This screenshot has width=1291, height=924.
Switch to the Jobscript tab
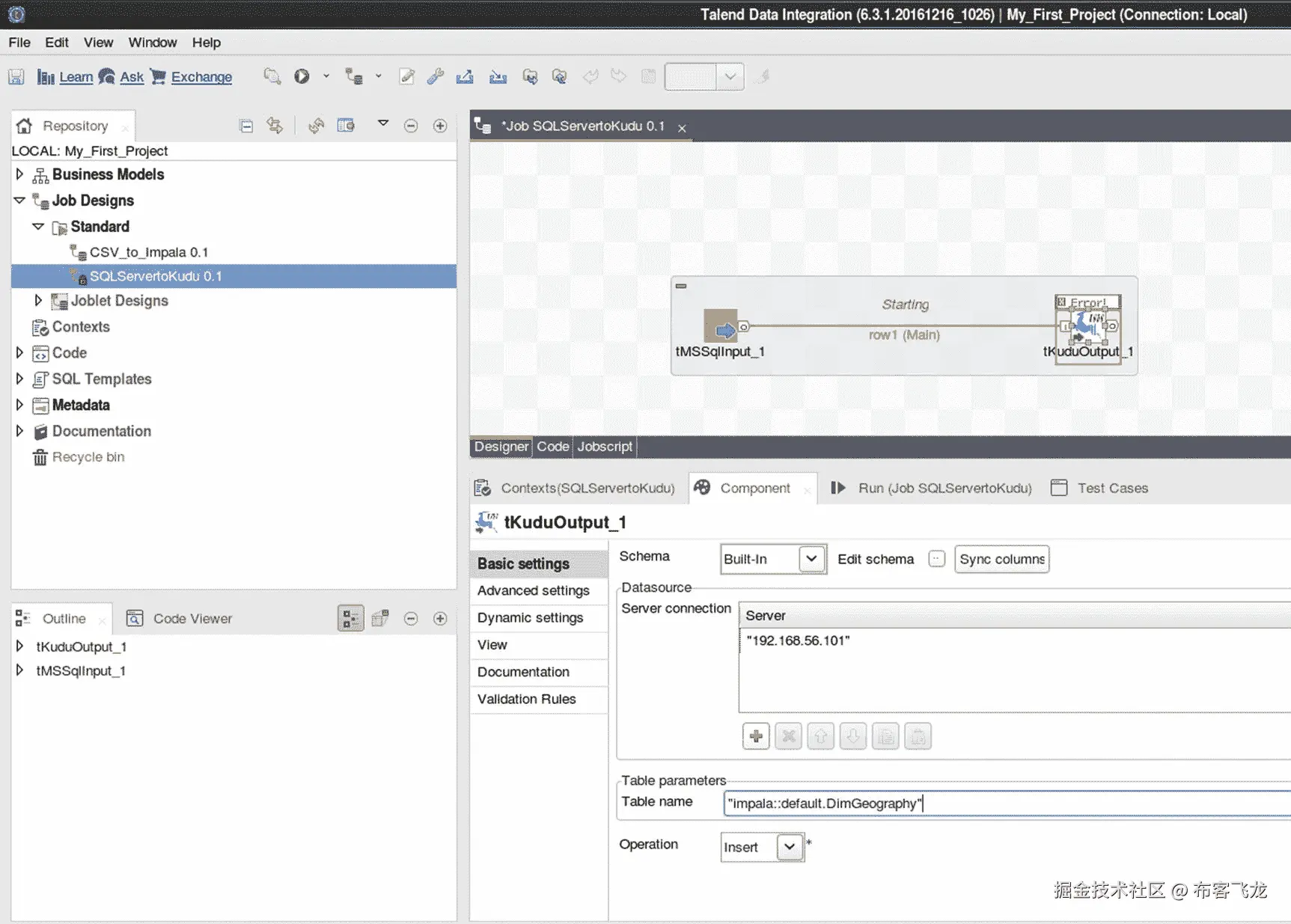pos(605,447)
